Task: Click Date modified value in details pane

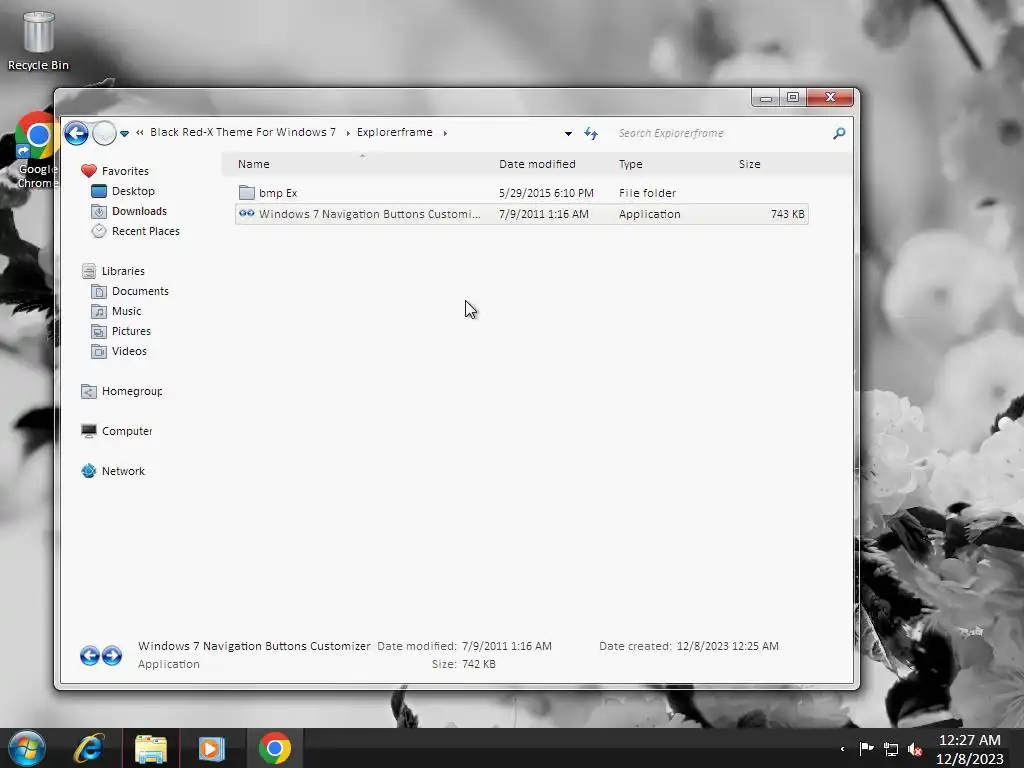Action: click(507, 646)
